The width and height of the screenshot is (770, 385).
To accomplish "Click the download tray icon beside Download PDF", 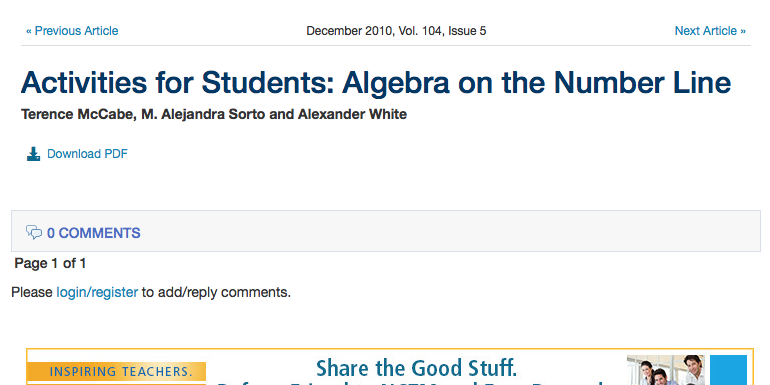I will pyautogui.click(x=33, y=154).
